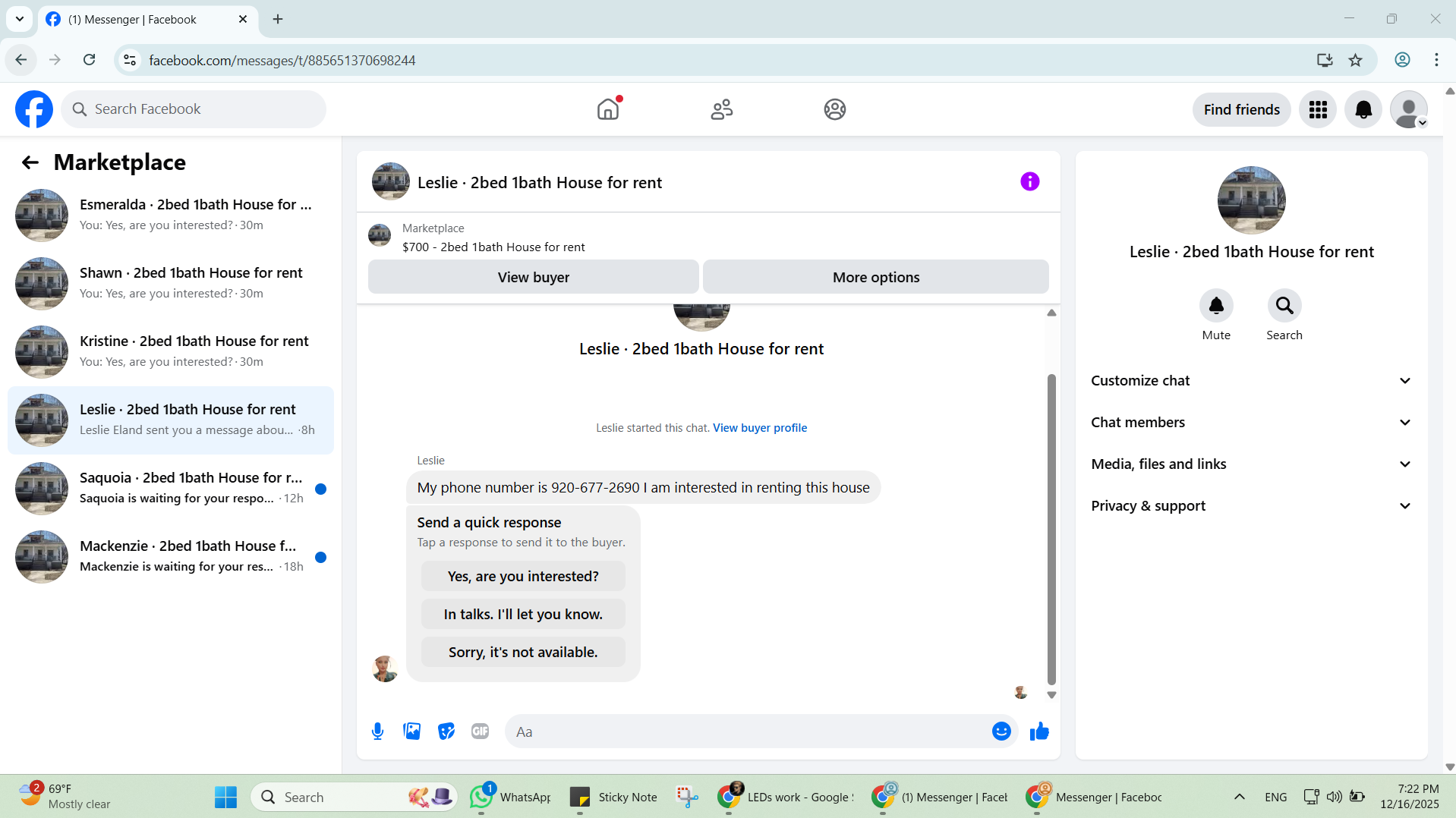1456x818 pixels.
Task: Search in conversation magnifier icon
Action: pos(1284,306)
